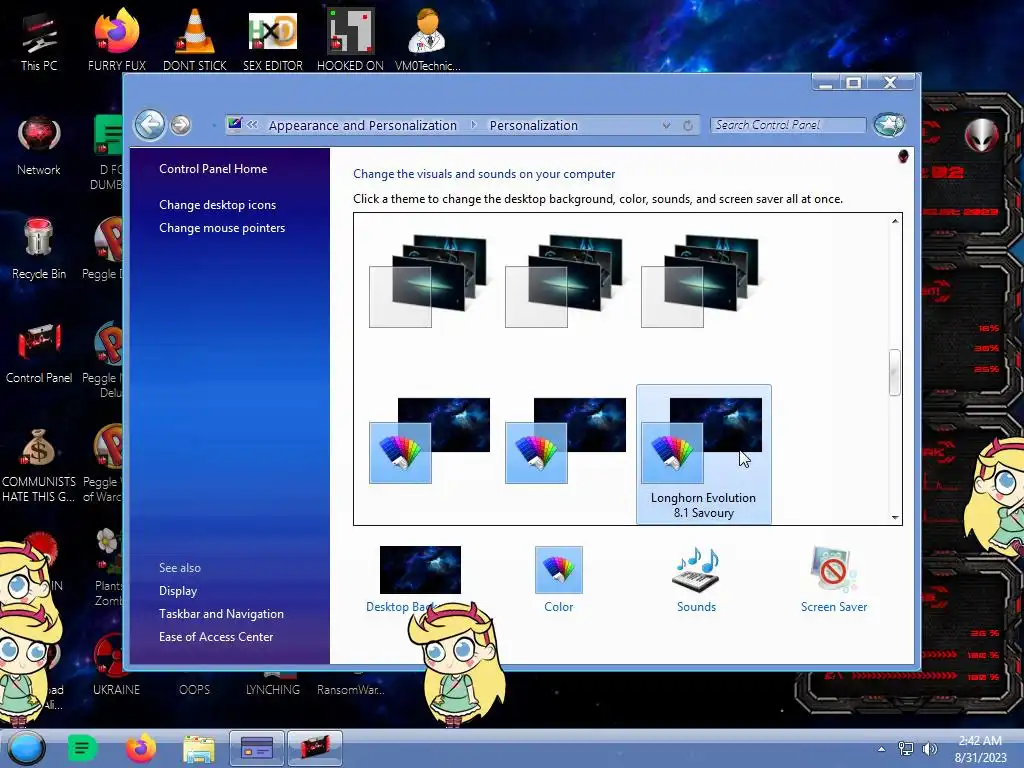
Task: Click the Control Panel icon in address bar
Action: tap(234, 124)
